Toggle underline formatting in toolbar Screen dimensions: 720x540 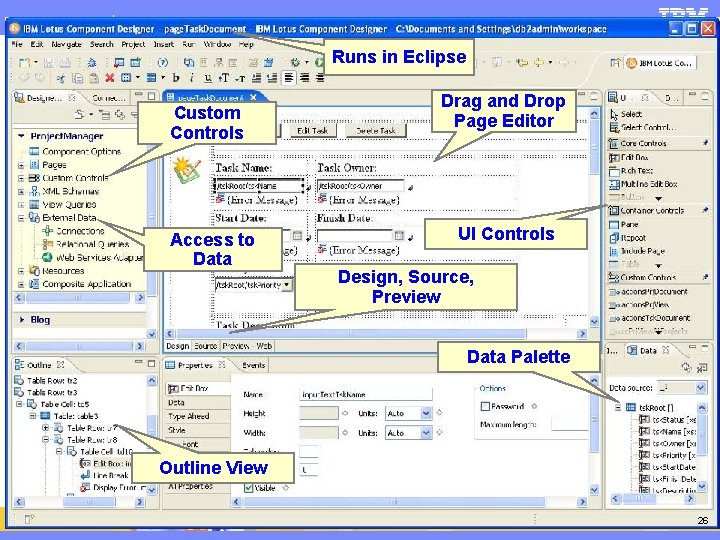208,78
